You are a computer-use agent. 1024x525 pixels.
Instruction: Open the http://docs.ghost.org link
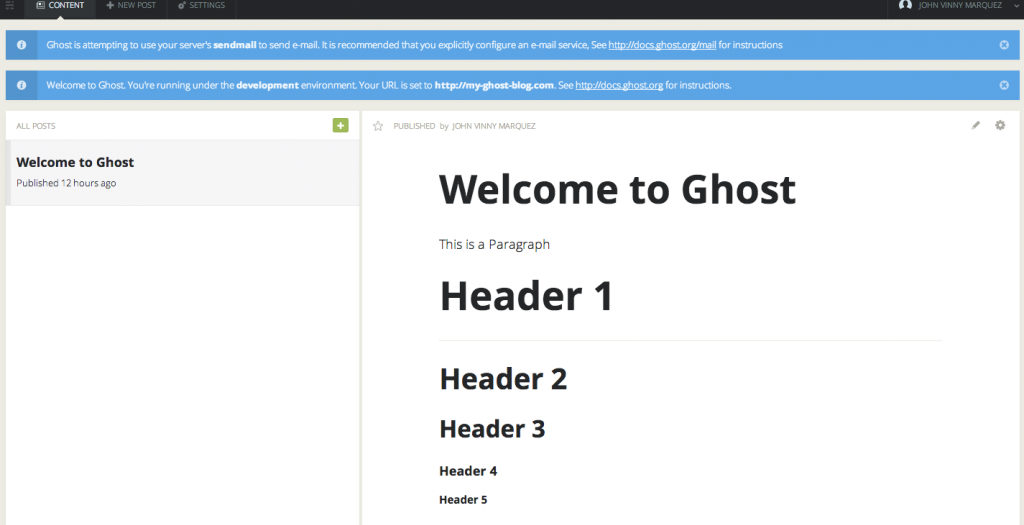(x=619, y=86)
